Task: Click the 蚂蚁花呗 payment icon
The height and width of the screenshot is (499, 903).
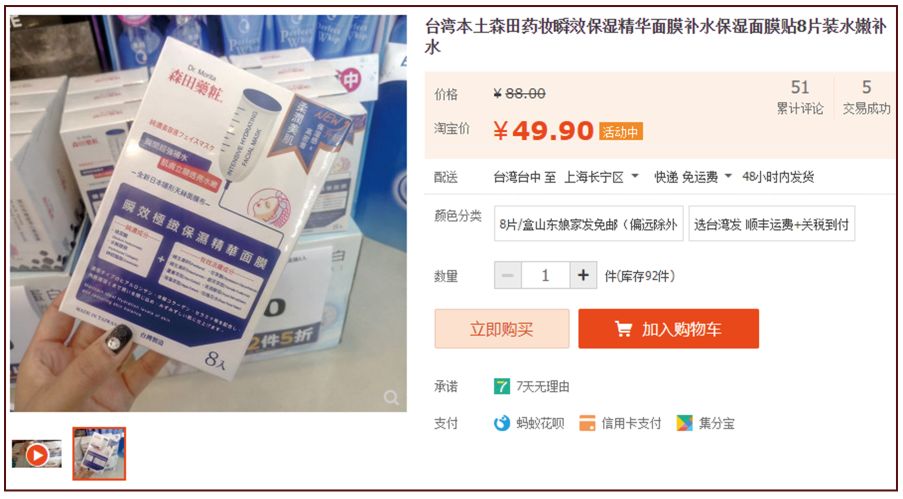Action: pos(502,424)
